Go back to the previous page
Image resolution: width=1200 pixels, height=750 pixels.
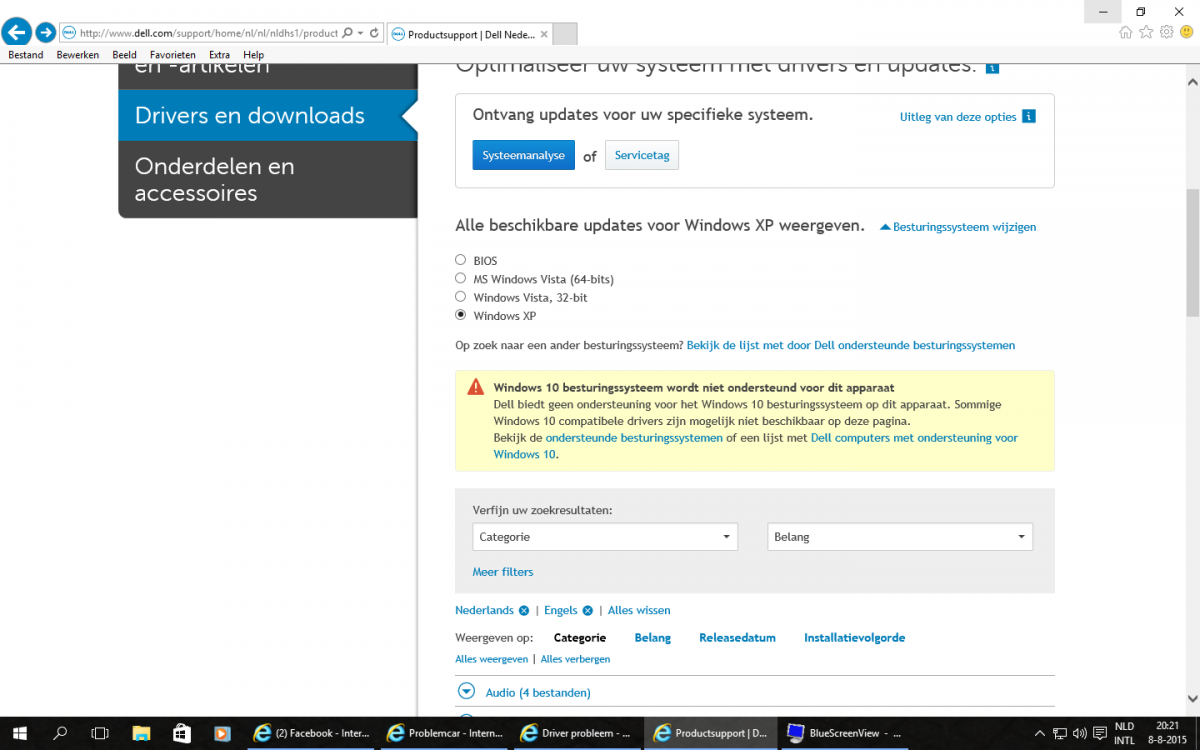coord(17,31)
